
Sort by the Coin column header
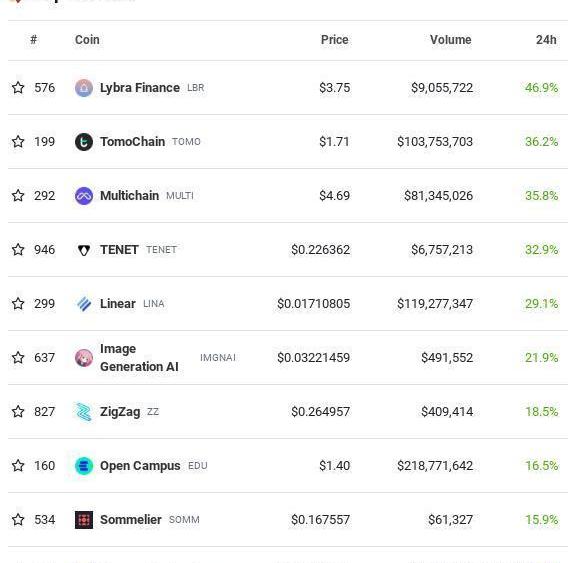click(87, 40)
